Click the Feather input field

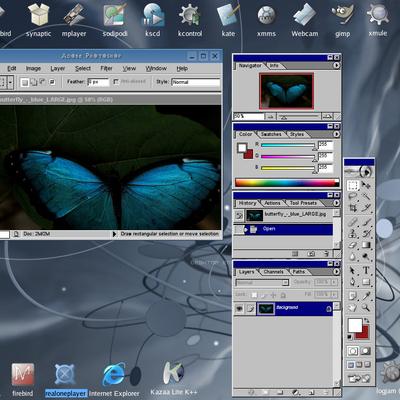coord(98,82)
